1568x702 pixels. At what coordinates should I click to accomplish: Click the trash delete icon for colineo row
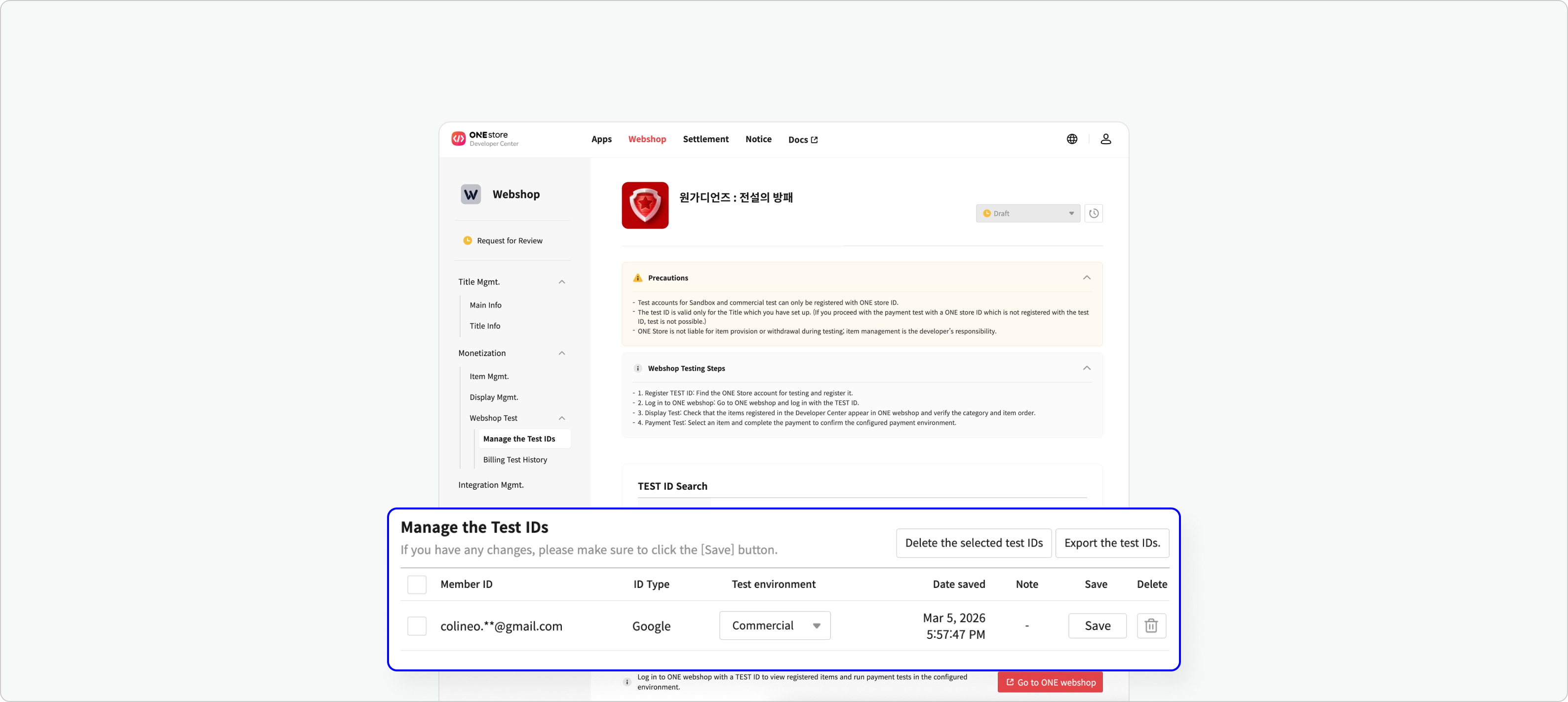coord(1150,626)
